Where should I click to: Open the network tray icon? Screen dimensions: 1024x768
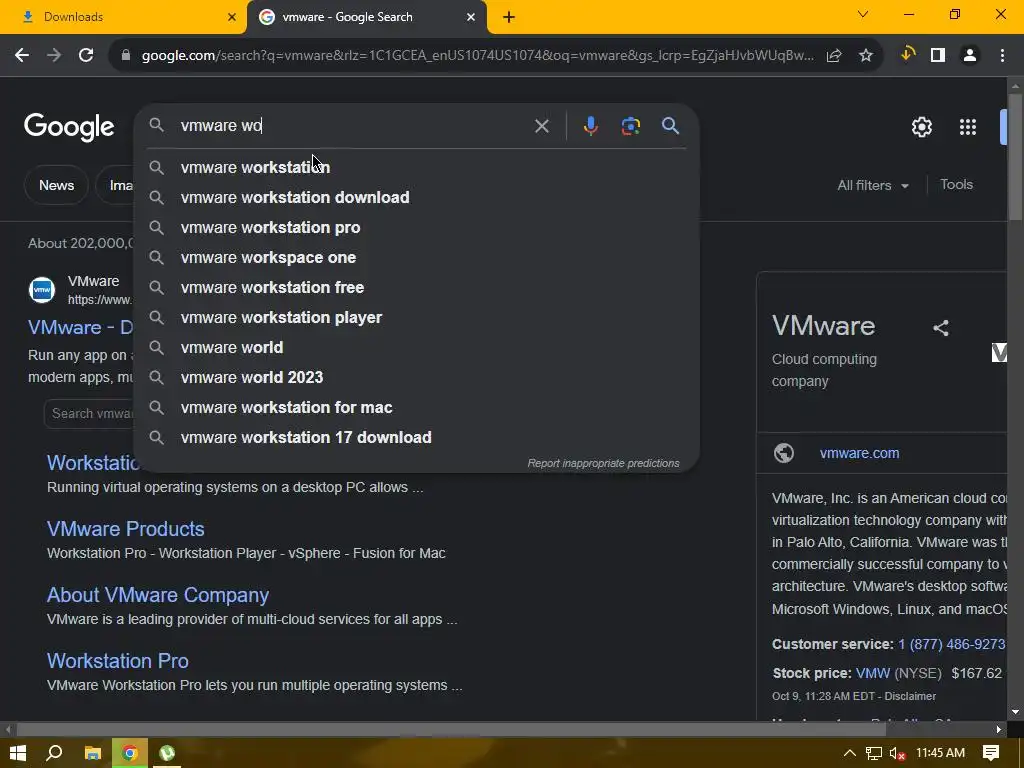tap(874, 754)
